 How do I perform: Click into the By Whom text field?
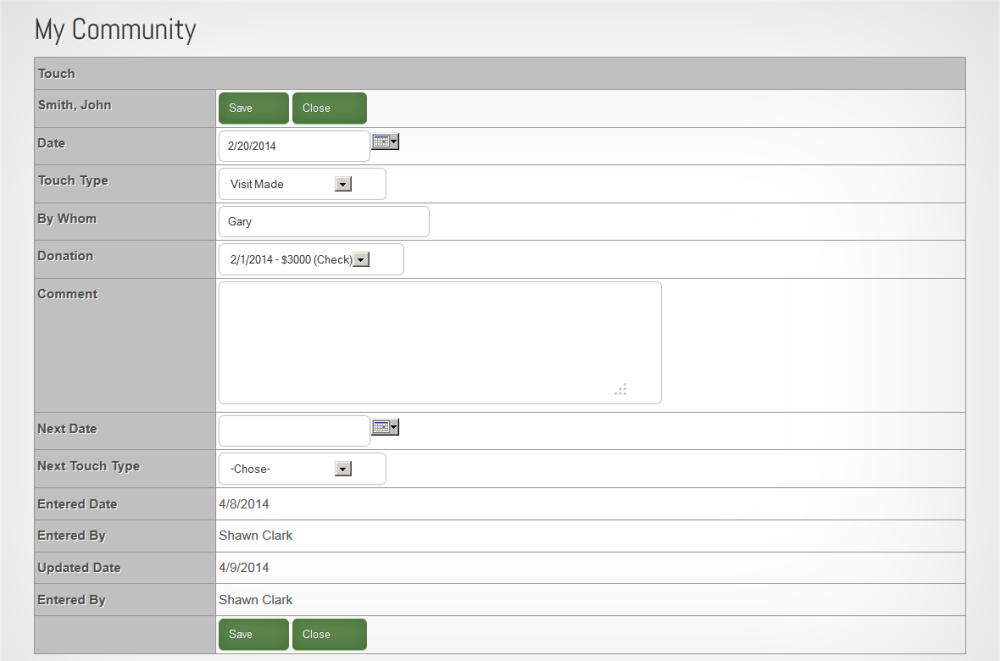323,222
